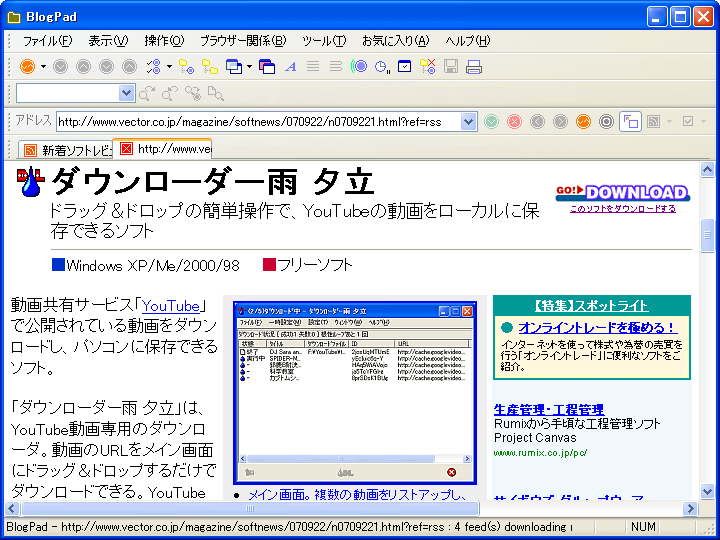
Task: Click the overlapping red-blue windows icon
Action: click(x=267, y=67)
